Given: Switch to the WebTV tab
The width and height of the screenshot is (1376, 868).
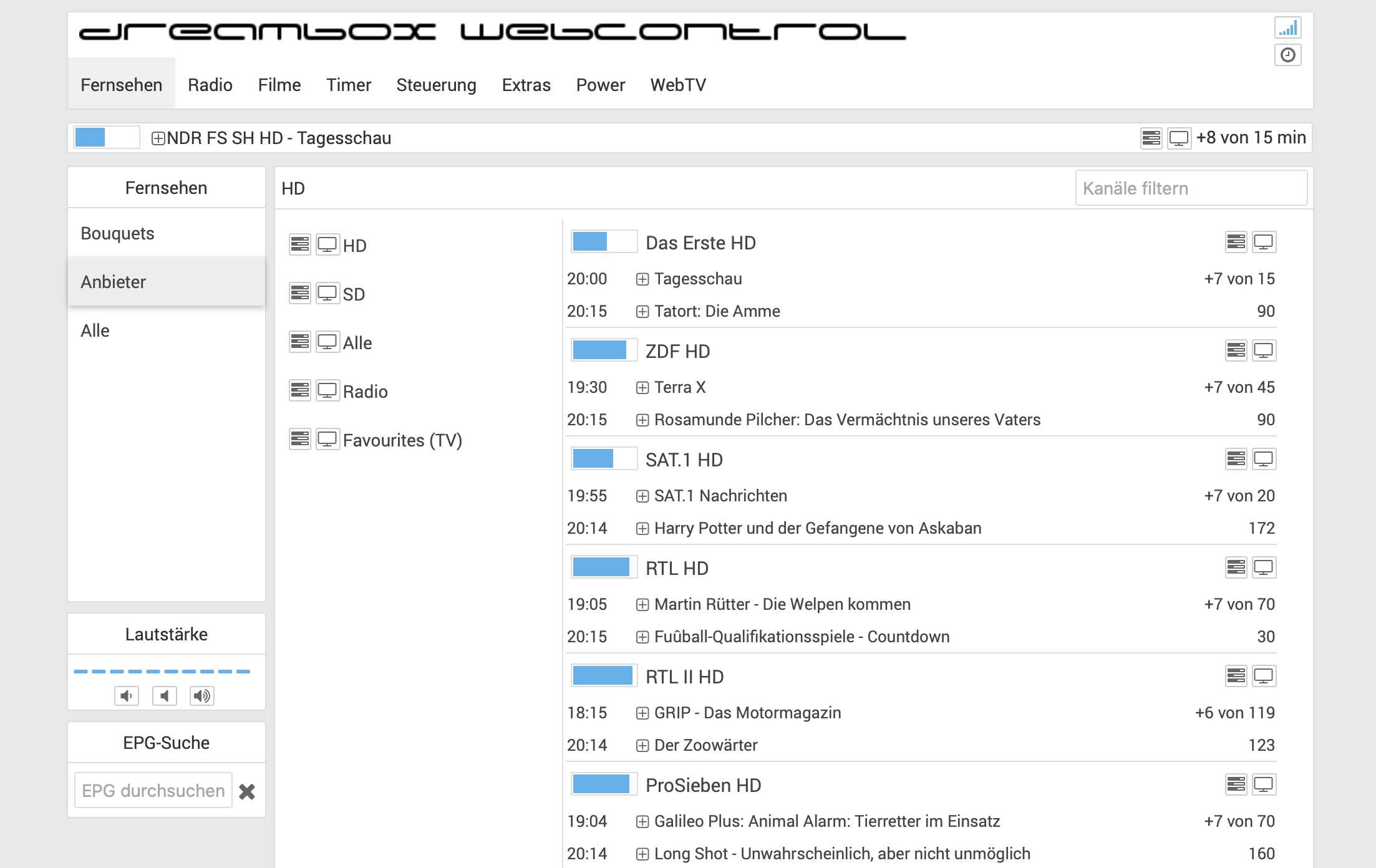Looking at the screenshot, I should click(678, 85).
